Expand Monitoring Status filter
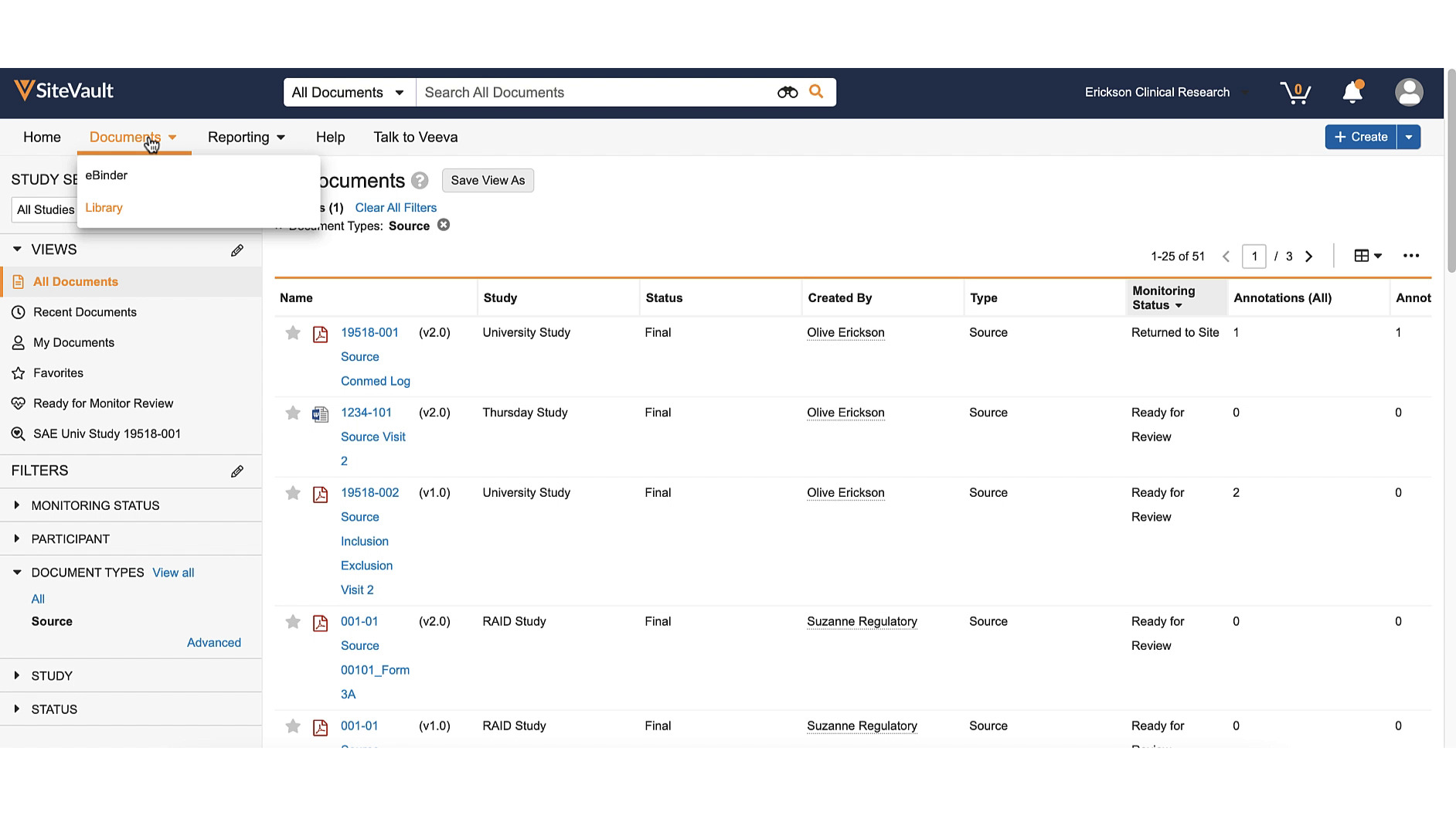Image resolution: width=1456 pixels, height=816 pixels. (x=17, y=505)
